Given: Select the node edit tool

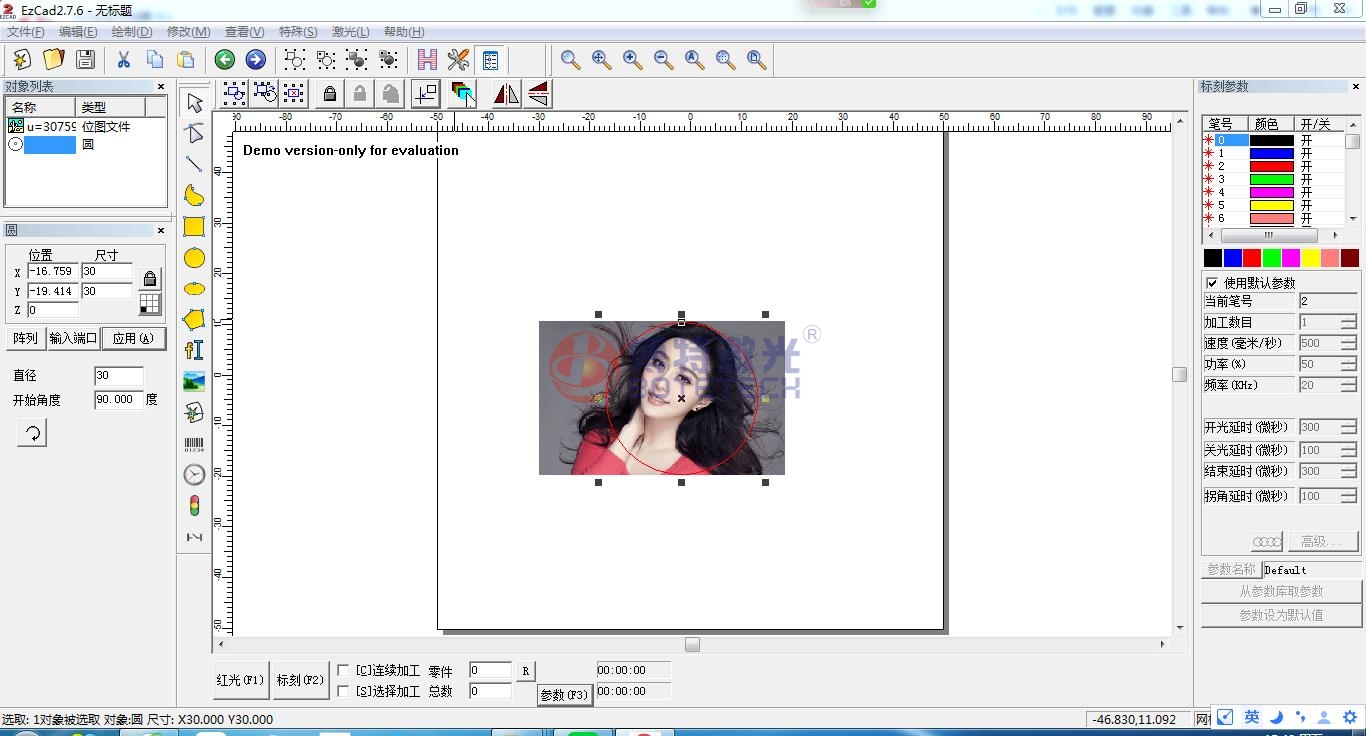Looking at the screenshot, I should [194, 134].
